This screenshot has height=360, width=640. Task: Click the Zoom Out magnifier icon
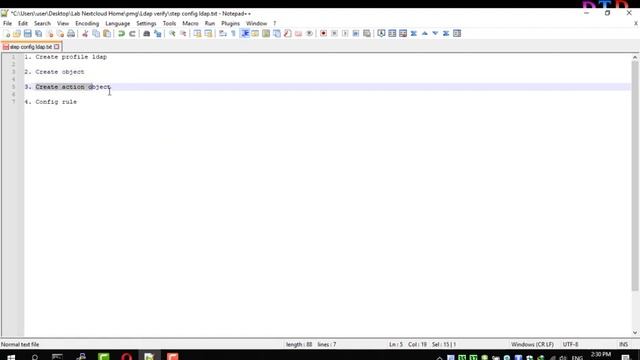[183, 33]
